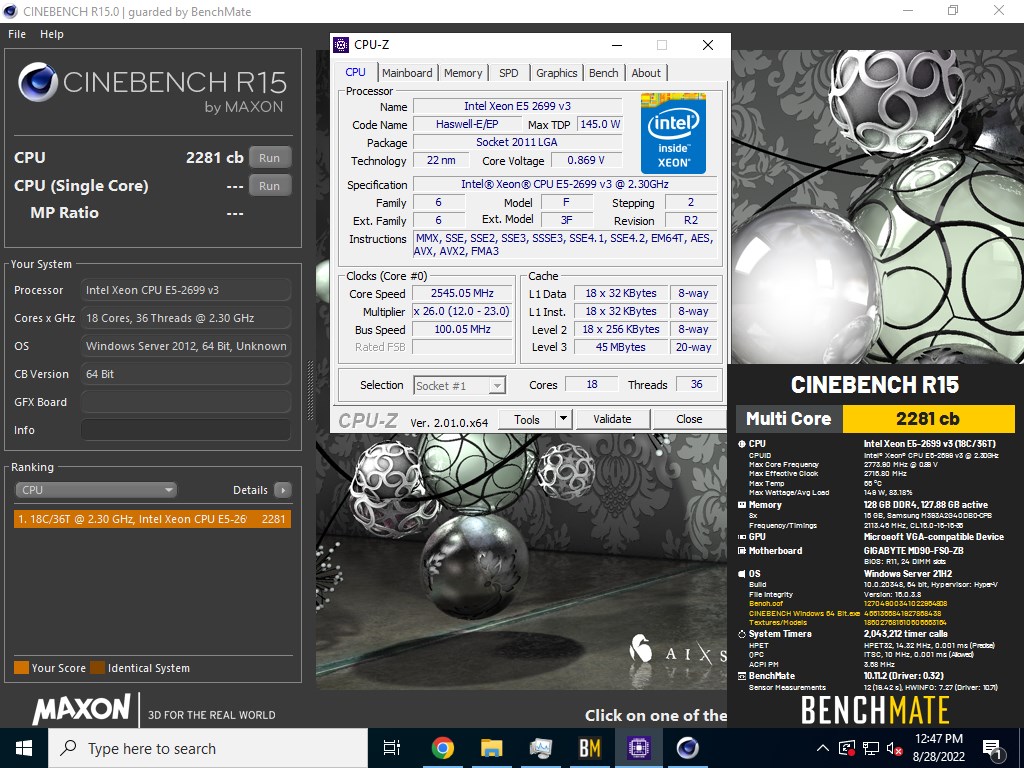The image size is (1024, 768).
Task: Click the CB Version 64 Bit field
Action: click(186, 374)
